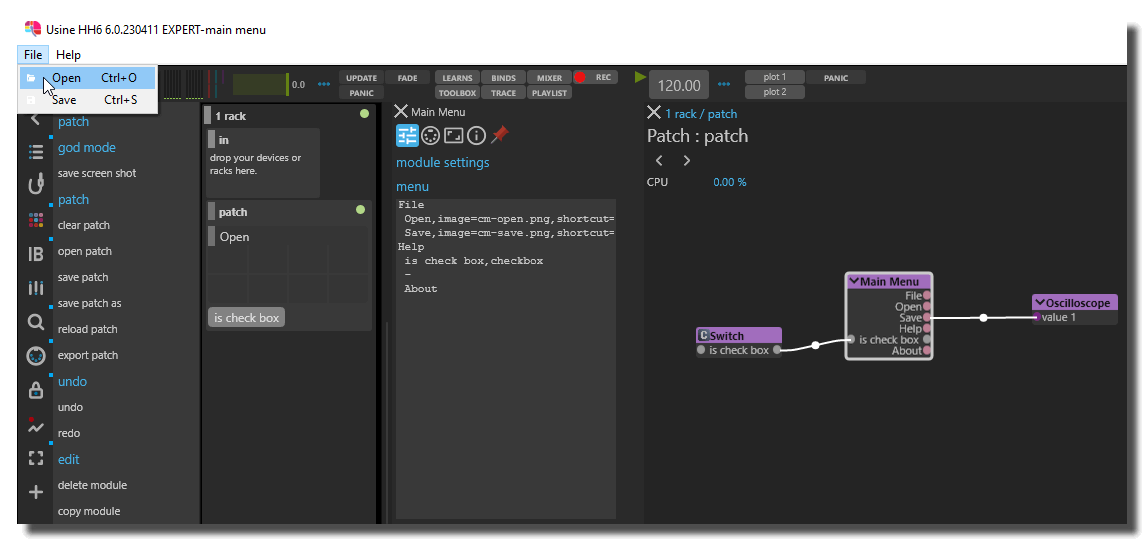The image size is (1145, 542).
Task: Click the UPDATE toolbar button
Action: coord(361,78)
